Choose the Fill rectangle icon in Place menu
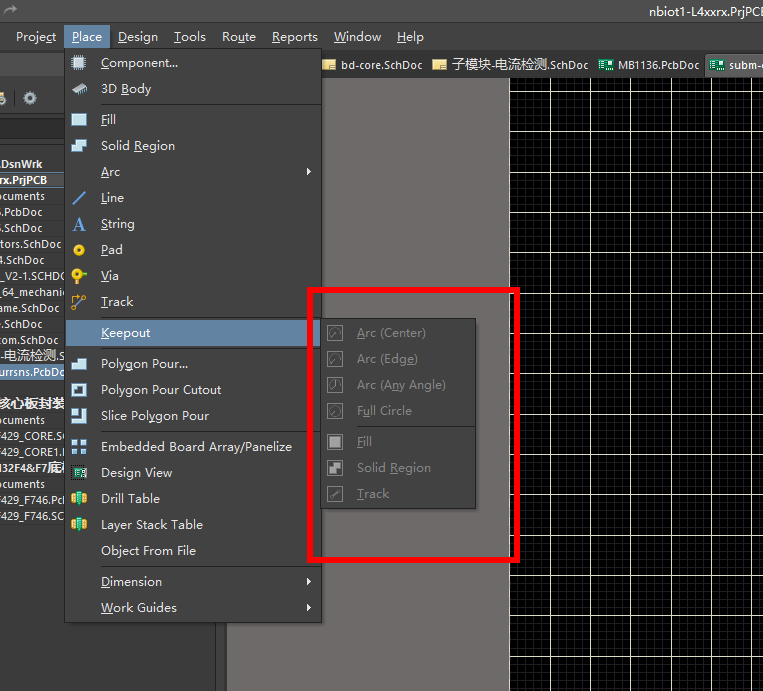The image size is (763, 691). click(x=79, y=120)
